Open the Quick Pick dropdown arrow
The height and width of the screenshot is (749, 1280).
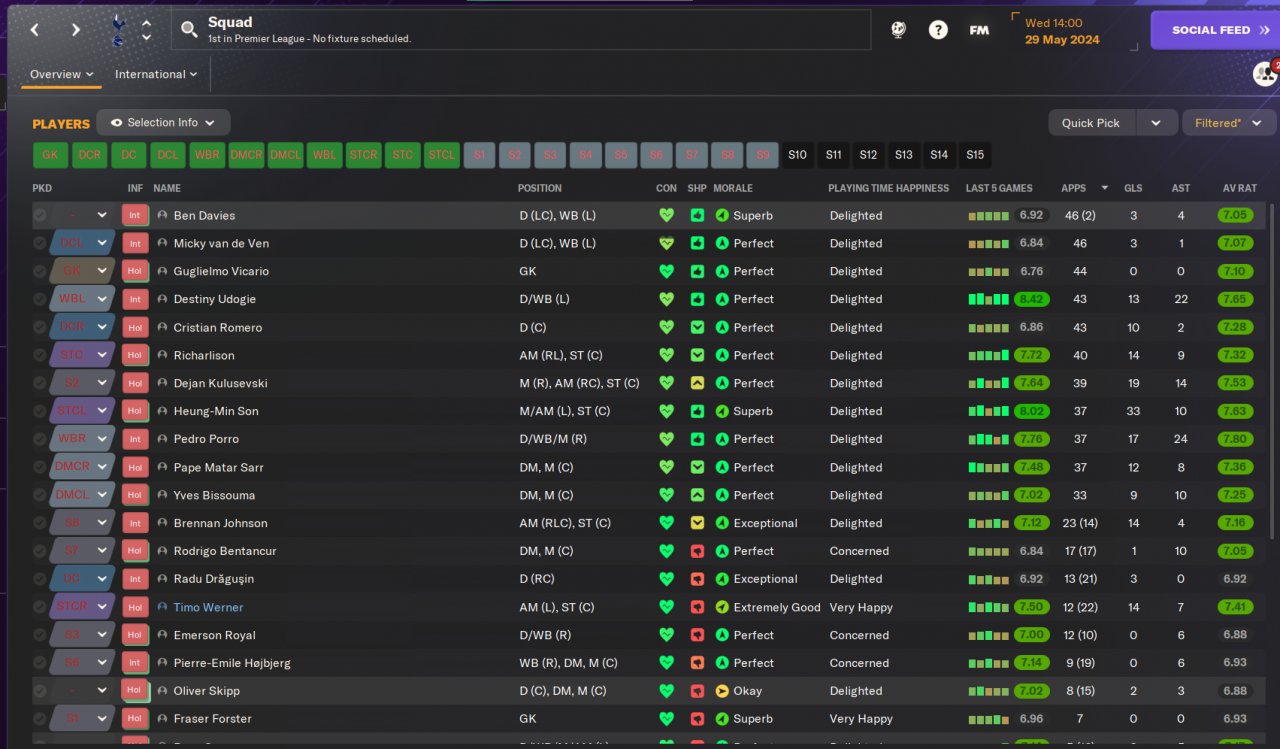tap(1156, 123)
